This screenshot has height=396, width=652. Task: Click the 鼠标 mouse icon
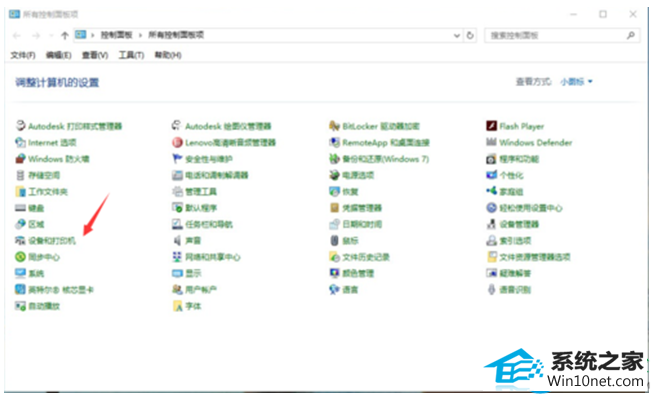point(334,240)
